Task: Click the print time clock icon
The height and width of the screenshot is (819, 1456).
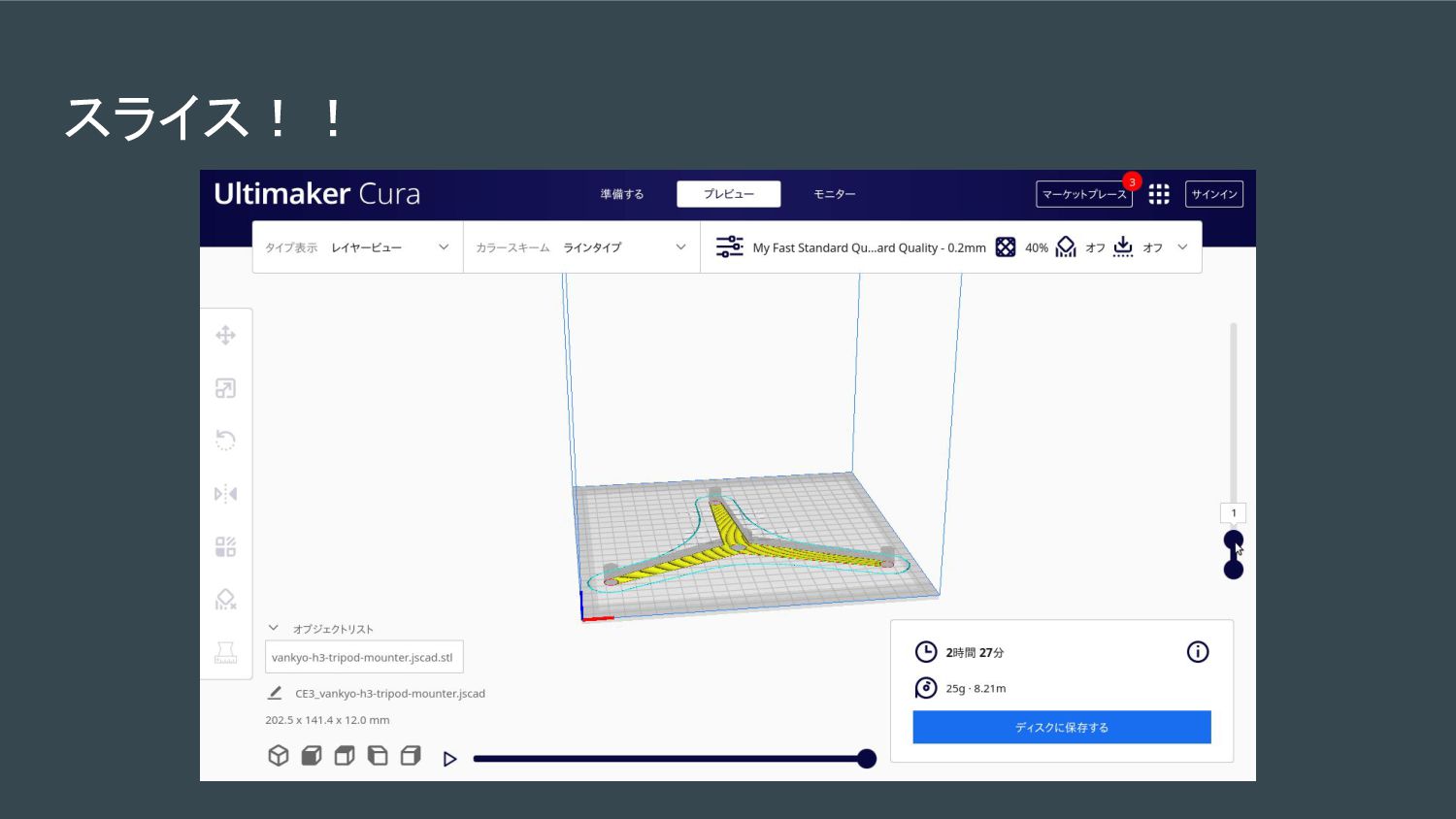Action: pos(926,652)
